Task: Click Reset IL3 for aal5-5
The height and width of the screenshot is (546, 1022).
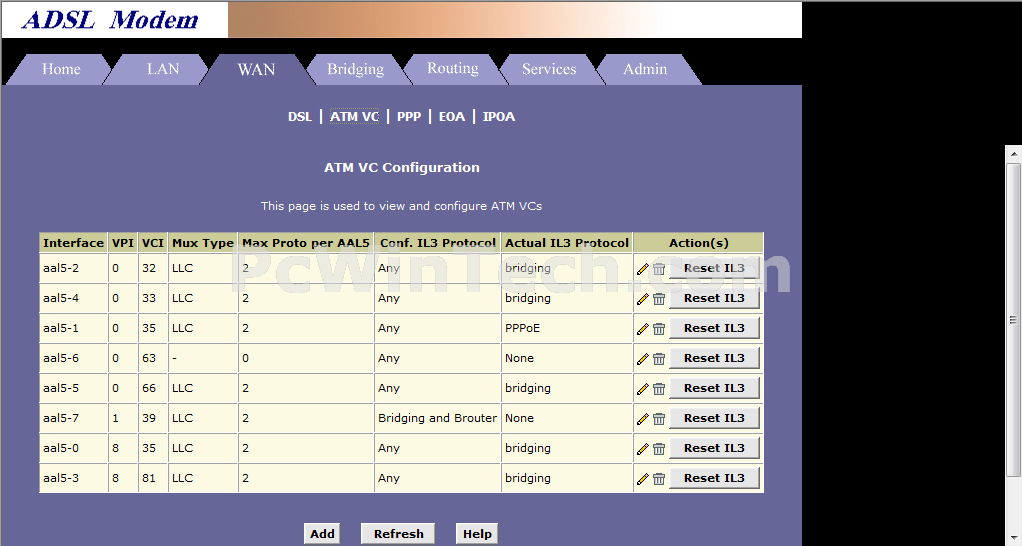Action: tap(714, 388)
